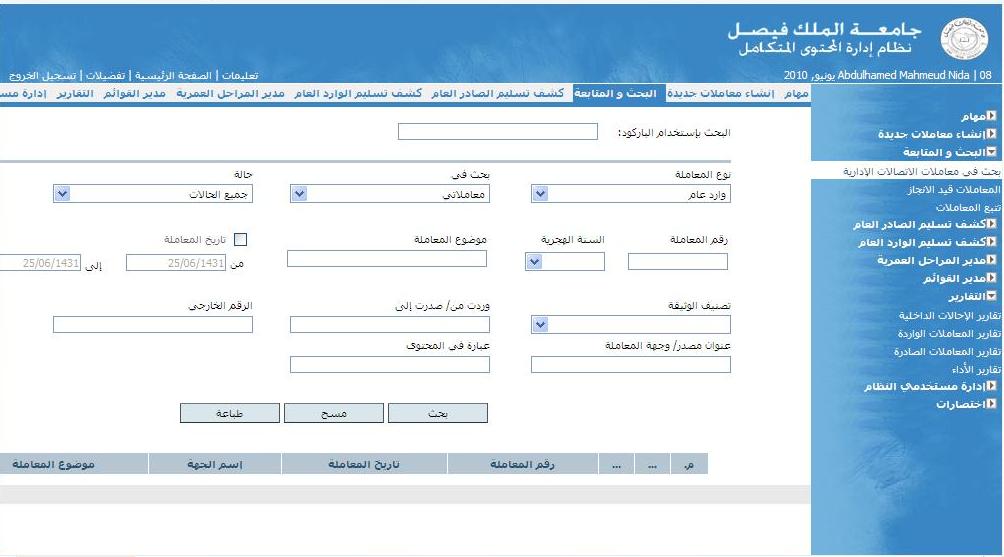Expand كشف تسليم الصادر العام in sidebar
Image resolution: width=1004 pixels, height=557 pixels.
[x=991, y=224]
